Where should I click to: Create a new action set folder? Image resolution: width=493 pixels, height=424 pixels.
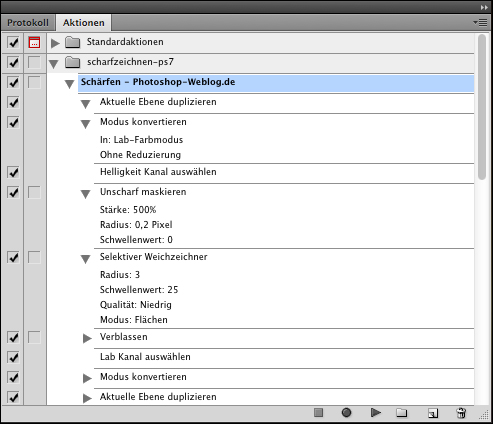(x=402, y=413)
